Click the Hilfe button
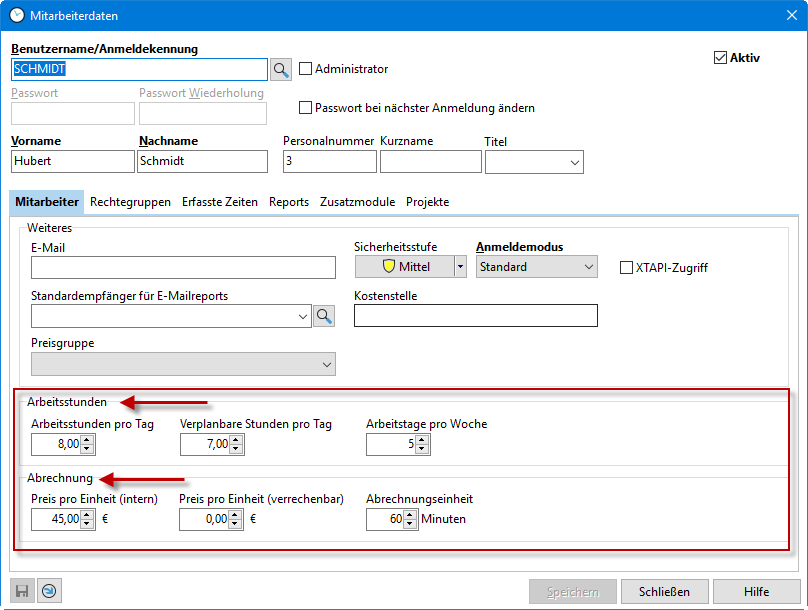The height and width of the screenshot is (610, 808). click(x=757, y=591)
